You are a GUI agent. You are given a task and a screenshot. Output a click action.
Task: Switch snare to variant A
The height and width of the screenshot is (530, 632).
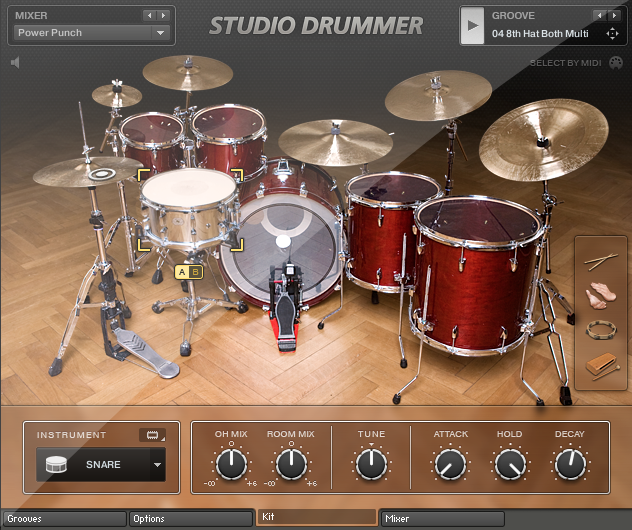[182, 271]
